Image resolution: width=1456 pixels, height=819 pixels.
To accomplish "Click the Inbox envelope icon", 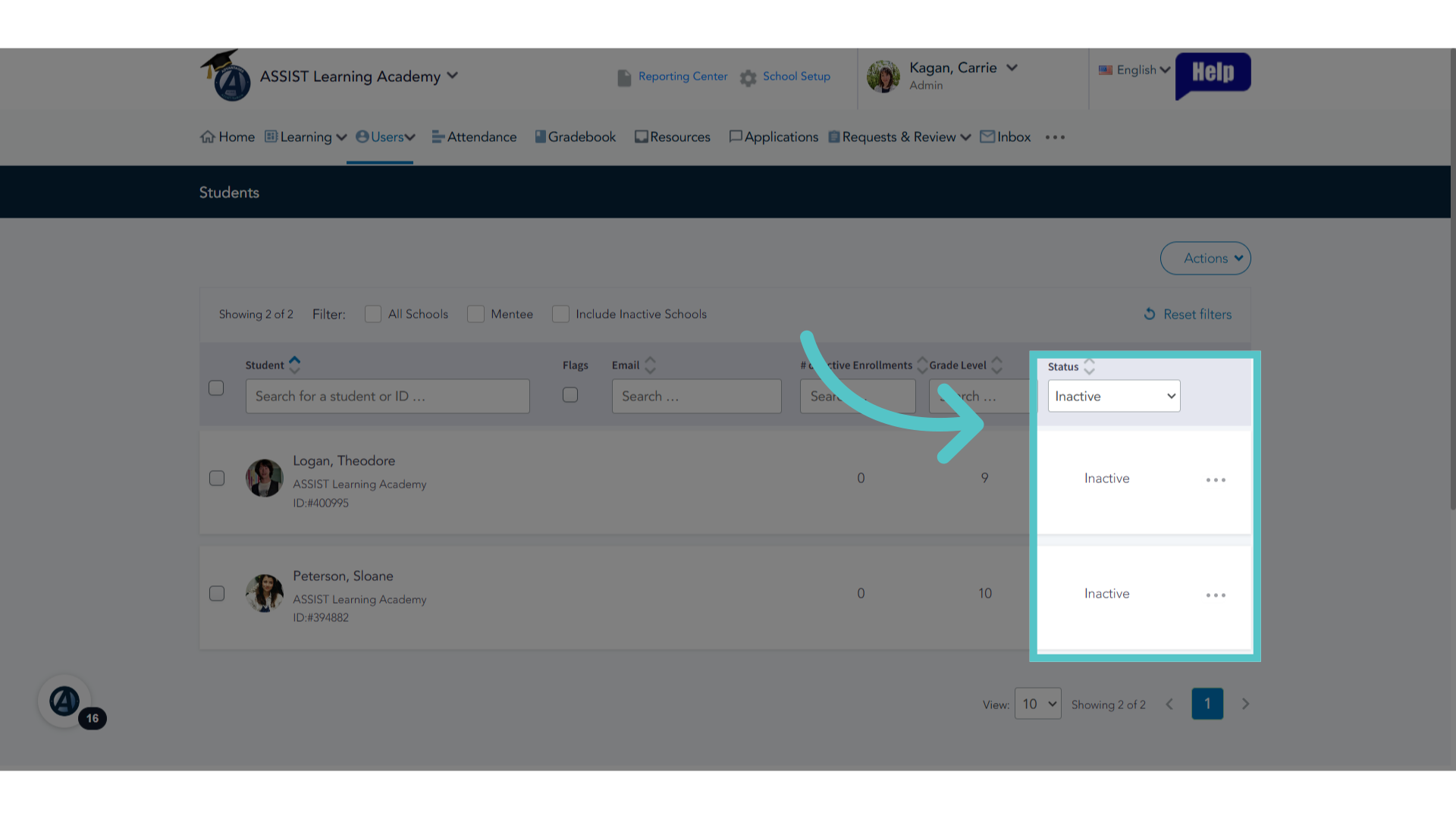I will point(987,136).
